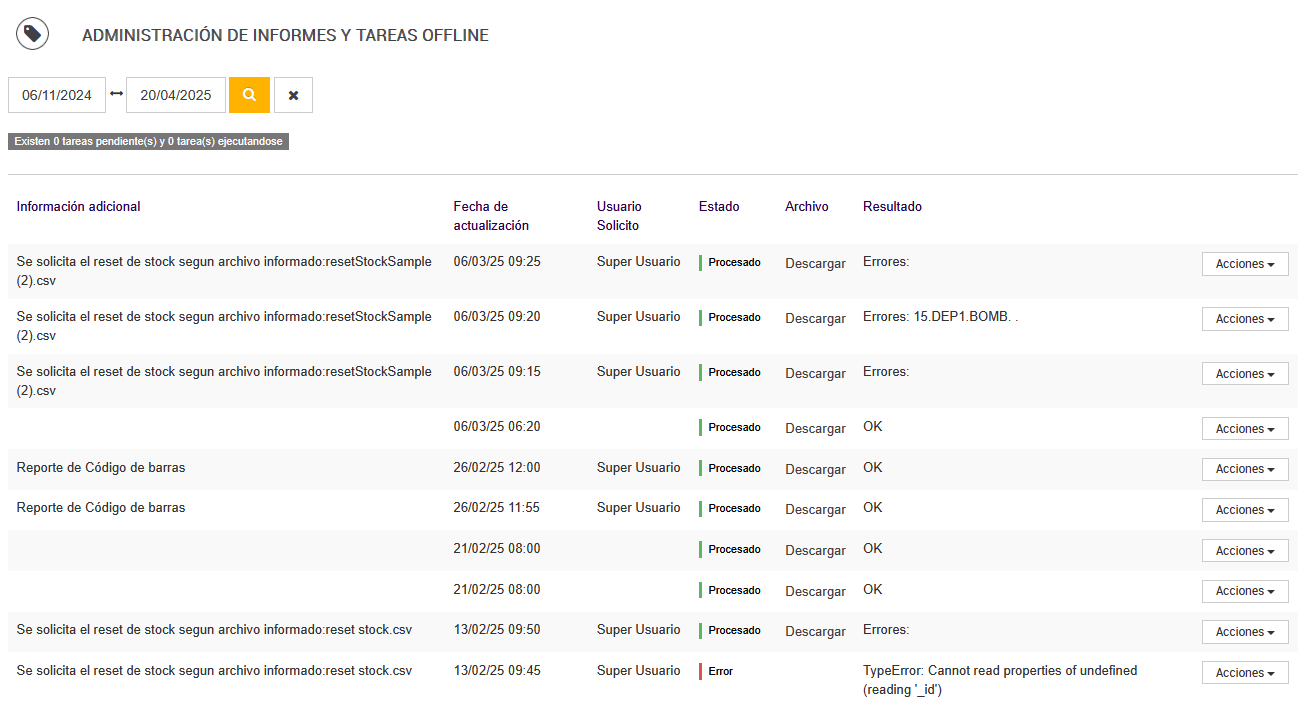Expand Acciones menu for 26/02/25 12:00 report
This screenshot has width=1299, height=706.
pos(1244,469)
